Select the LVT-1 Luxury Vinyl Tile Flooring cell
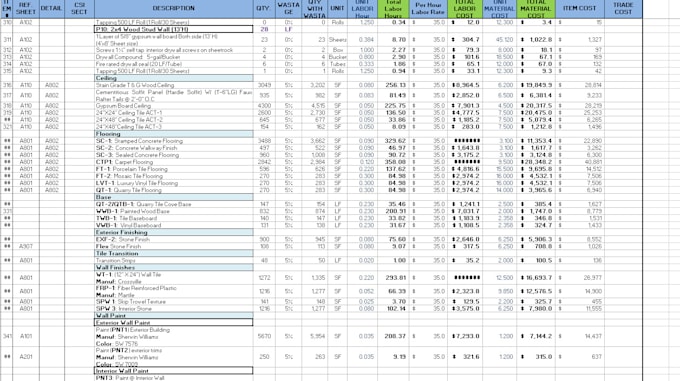The image size is (680, 381). click(173, 183)
